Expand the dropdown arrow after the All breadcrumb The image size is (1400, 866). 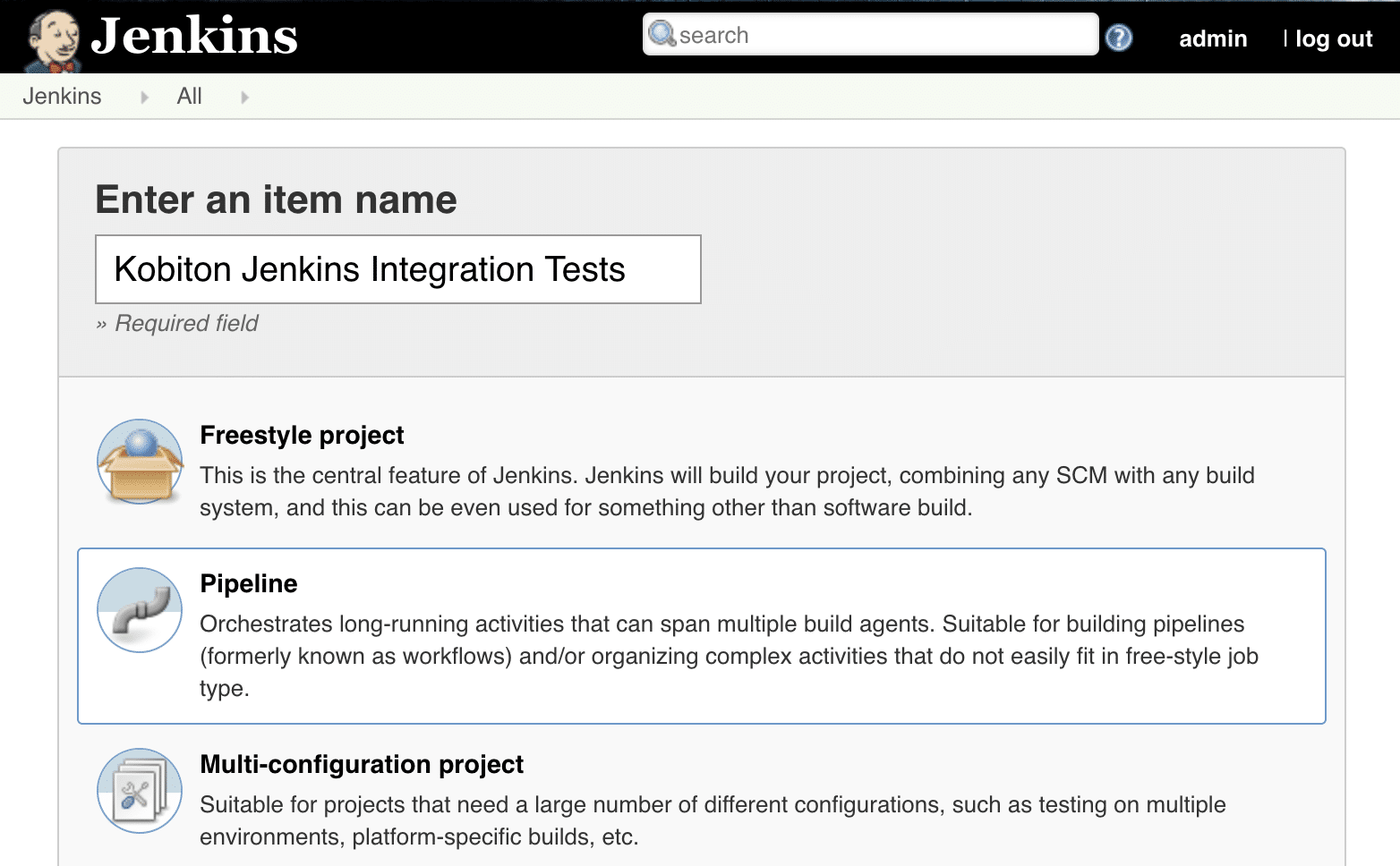[244, 97]
